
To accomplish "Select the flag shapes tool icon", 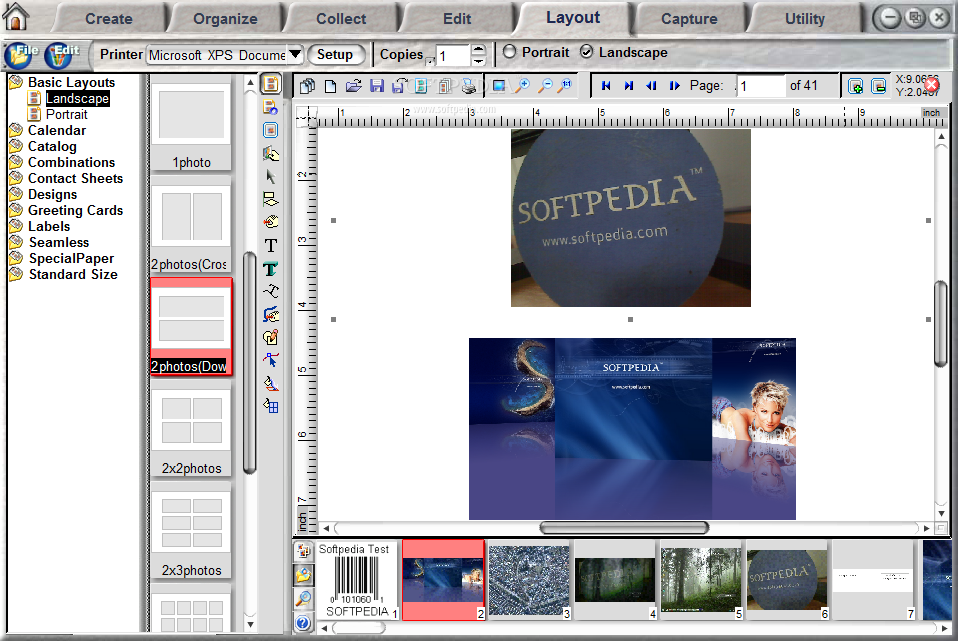I will [271, 199].
